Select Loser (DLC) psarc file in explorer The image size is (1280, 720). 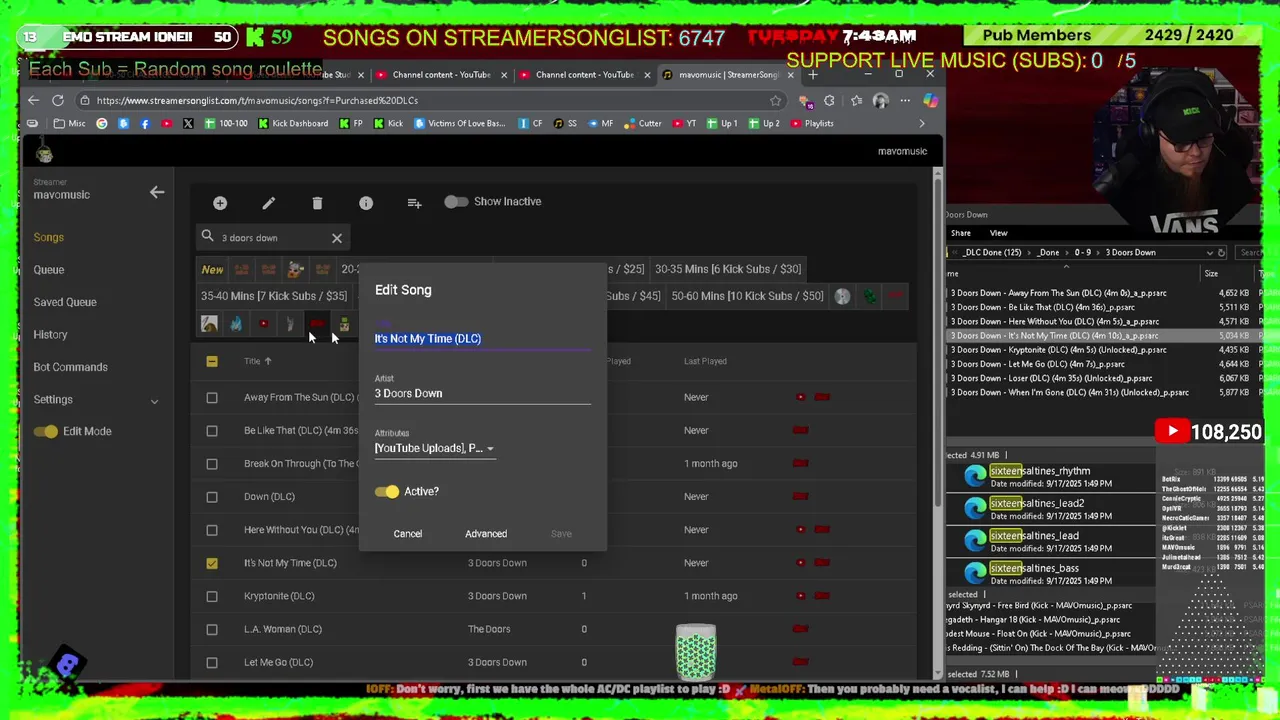click(1051, 379)
